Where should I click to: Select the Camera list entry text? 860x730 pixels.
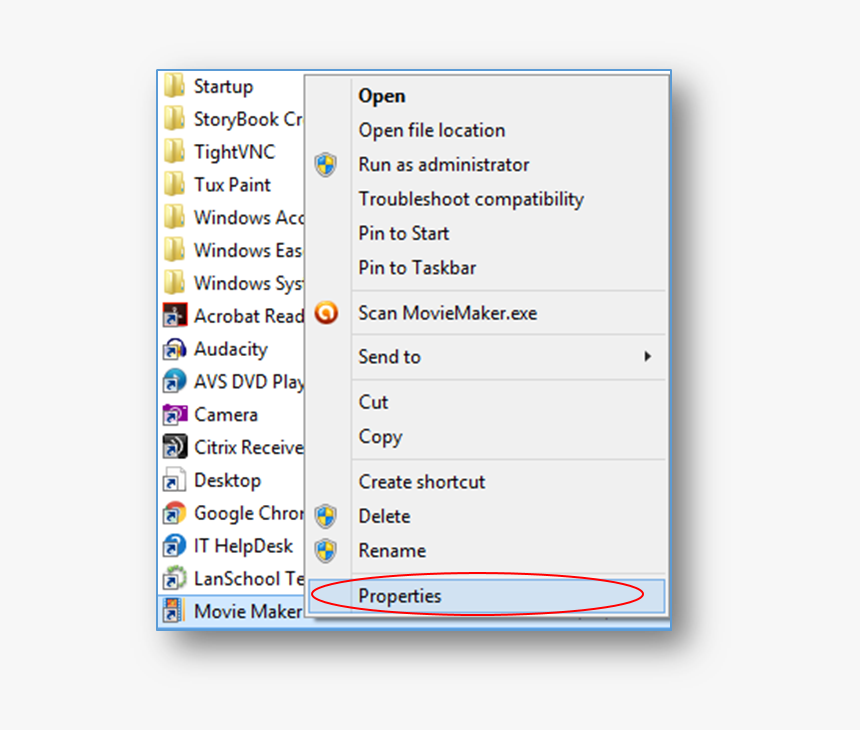click(226, 415)
